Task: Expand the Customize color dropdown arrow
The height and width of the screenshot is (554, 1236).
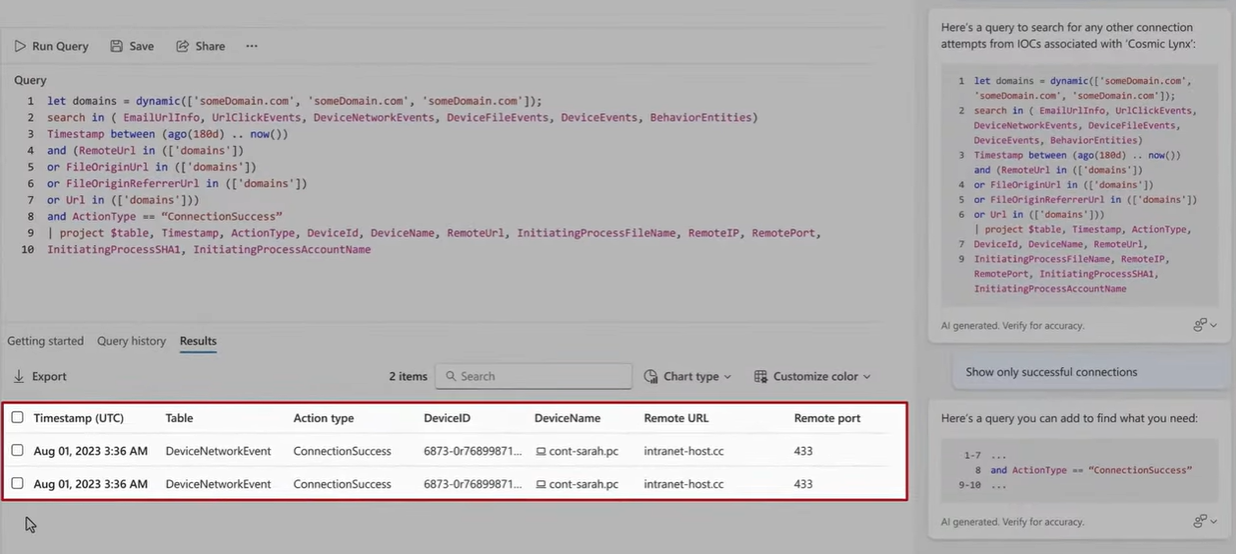Action: point(866,377)
